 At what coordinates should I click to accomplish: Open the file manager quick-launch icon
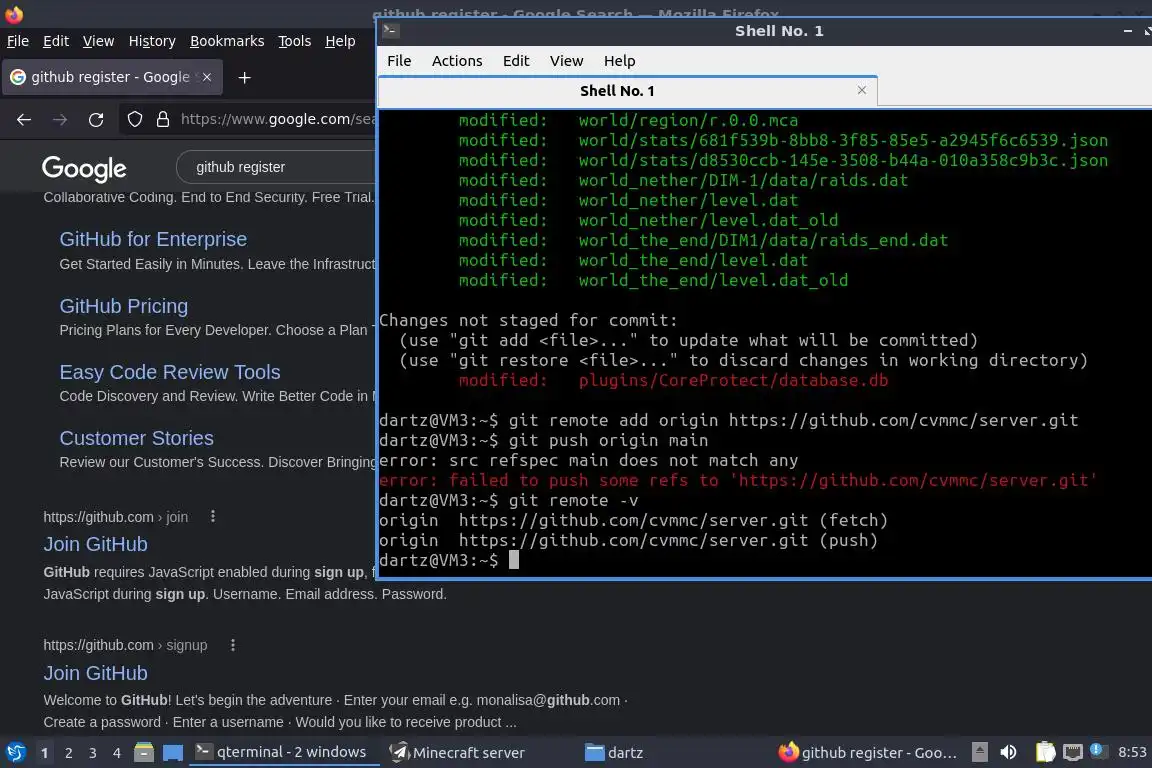144,753
